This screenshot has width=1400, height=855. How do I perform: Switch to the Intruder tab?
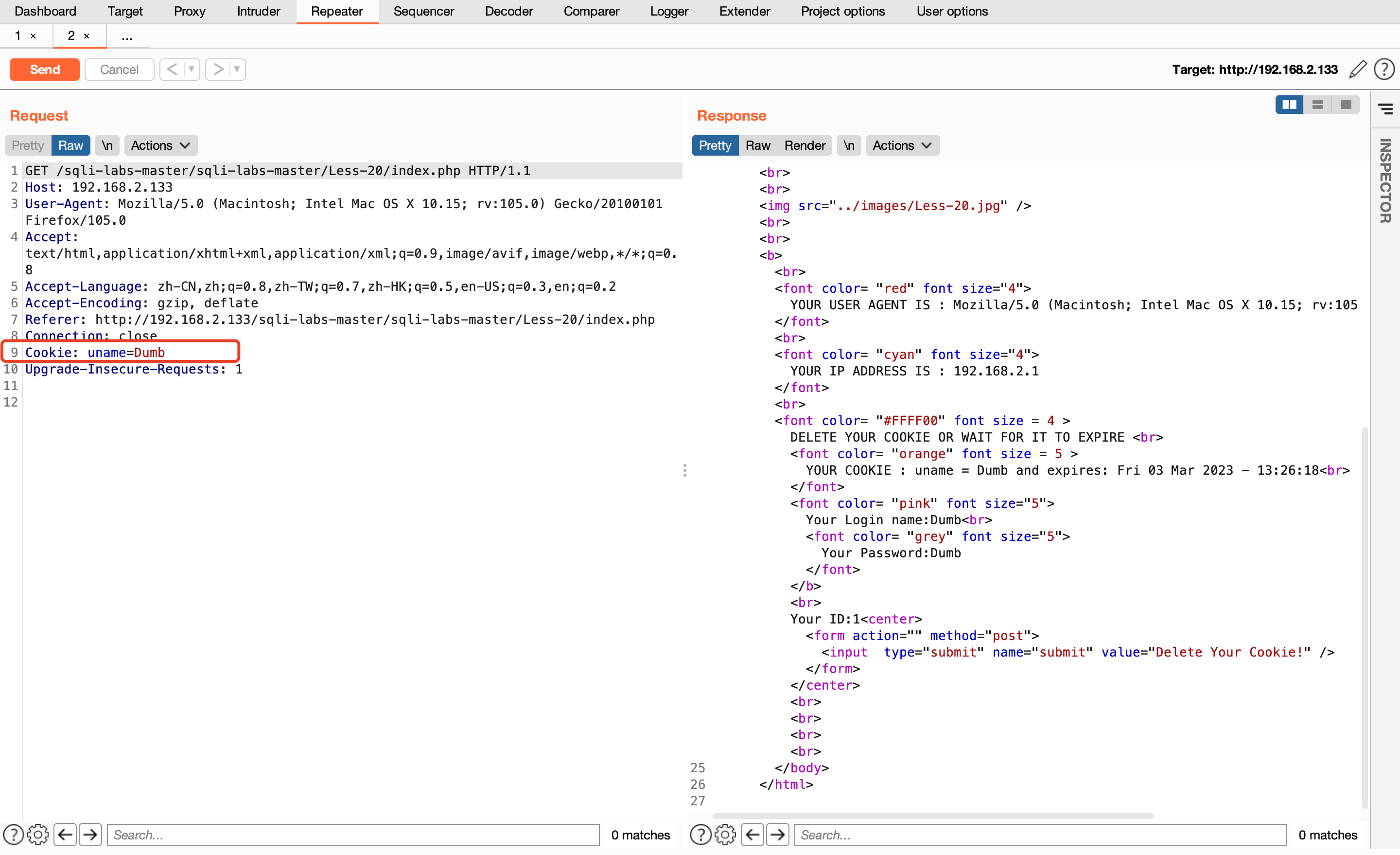[259, 11]
